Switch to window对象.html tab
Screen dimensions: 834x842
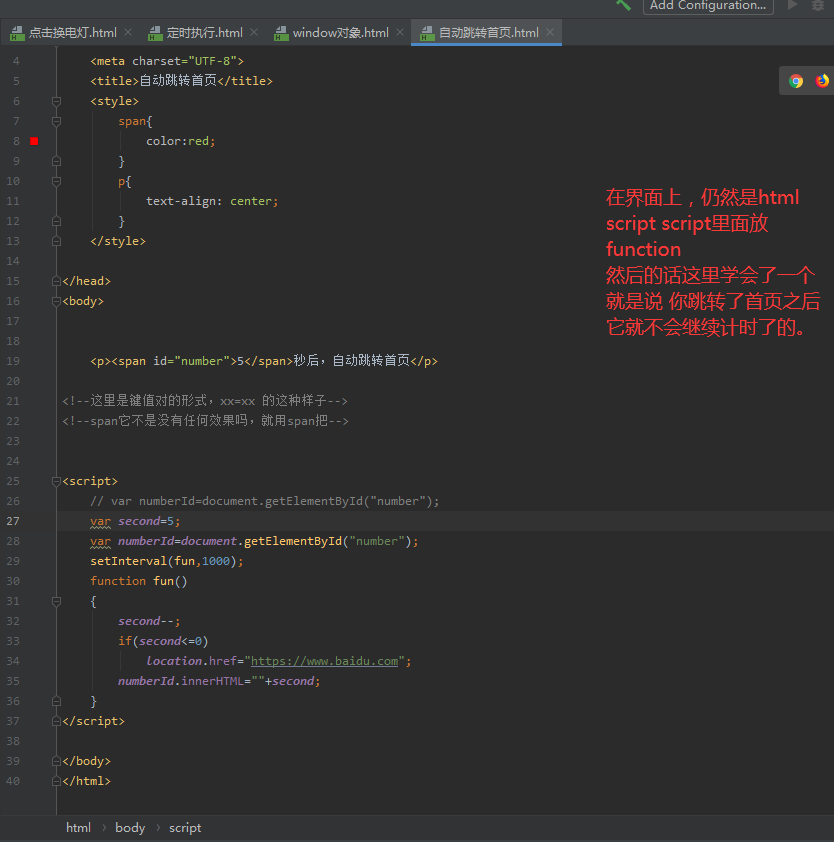(x=340, y=33)
